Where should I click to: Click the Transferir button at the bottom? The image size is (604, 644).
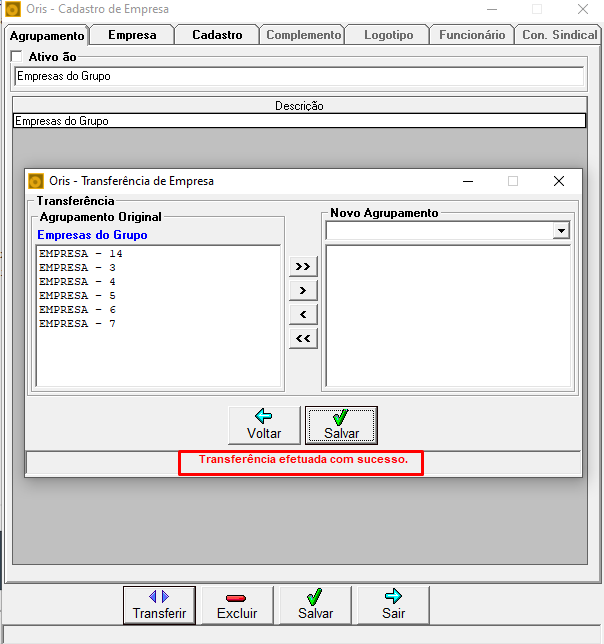click(x=159, y=605)
